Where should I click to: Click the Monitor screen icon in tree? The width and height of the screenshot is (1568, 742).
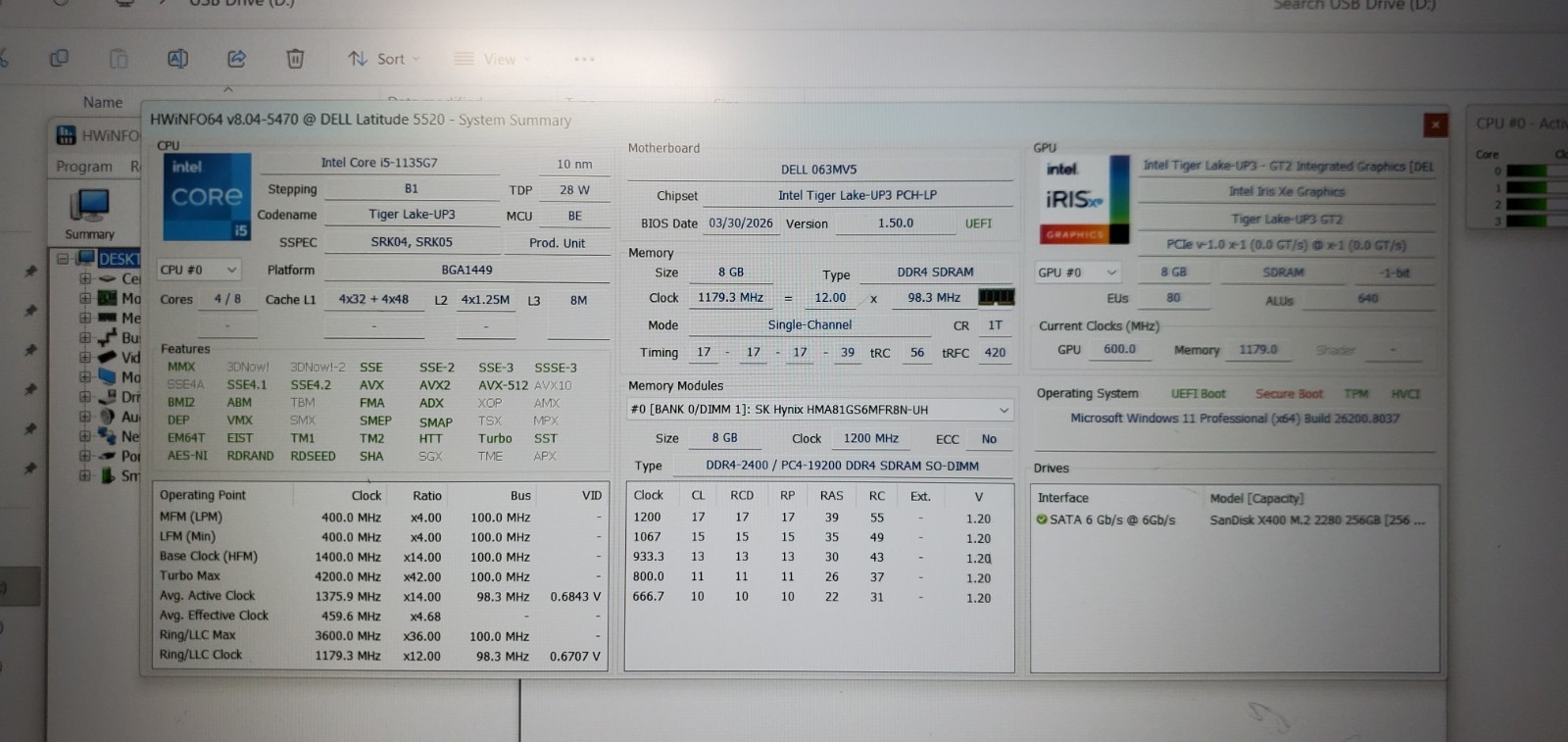(x=107, y=376)
